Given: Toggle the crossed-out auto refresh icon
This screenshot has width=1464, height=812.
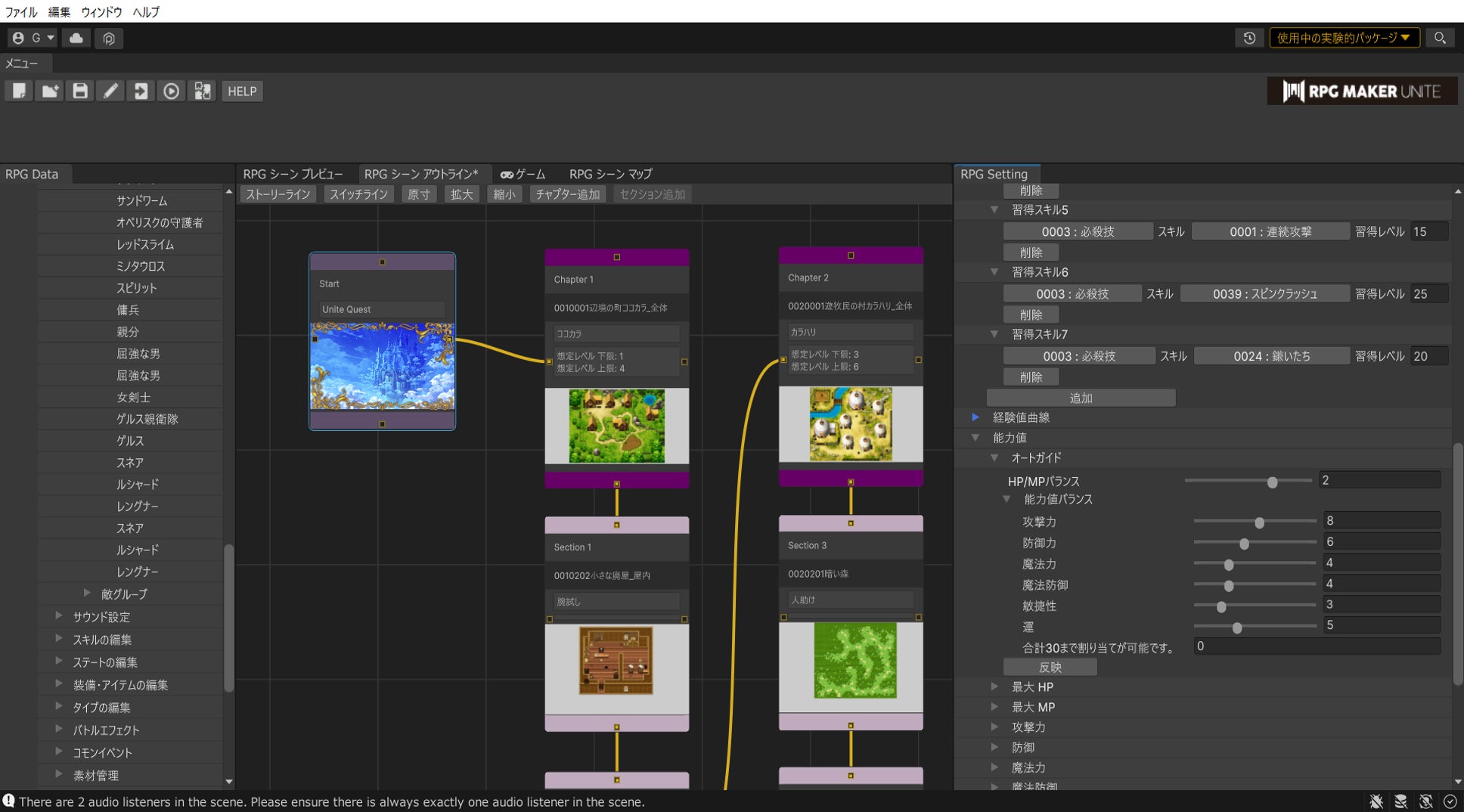Looking at the screenshot, I should click(1426, 801).
